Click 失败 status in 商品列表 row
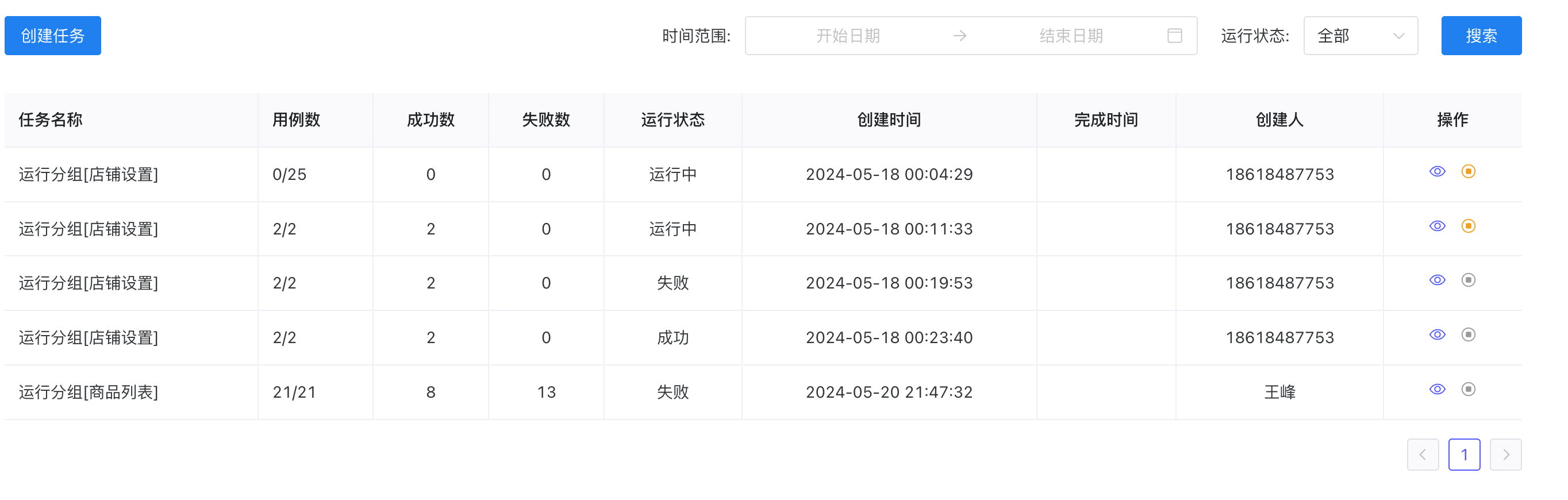Image resolution: width=1568 pixels, height=500 pixels. (672, 393)
